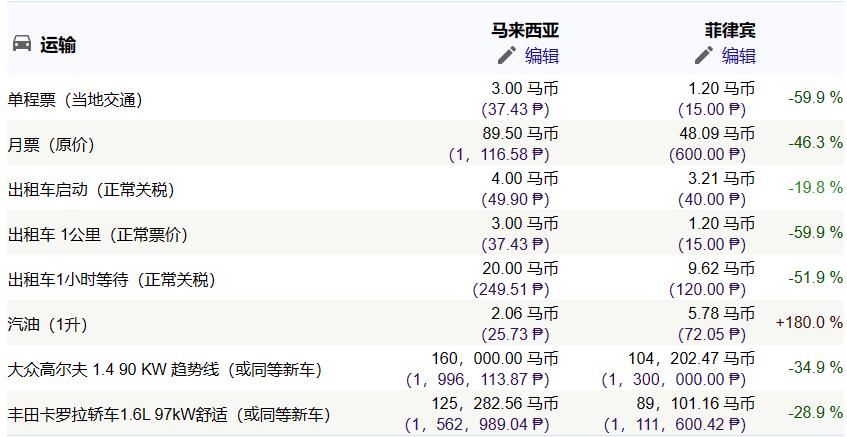This screenshot has height=437, width=847.
Task: Select the row label 汽油（1升）
Action: pyautogui.click(x=48, y=325)
